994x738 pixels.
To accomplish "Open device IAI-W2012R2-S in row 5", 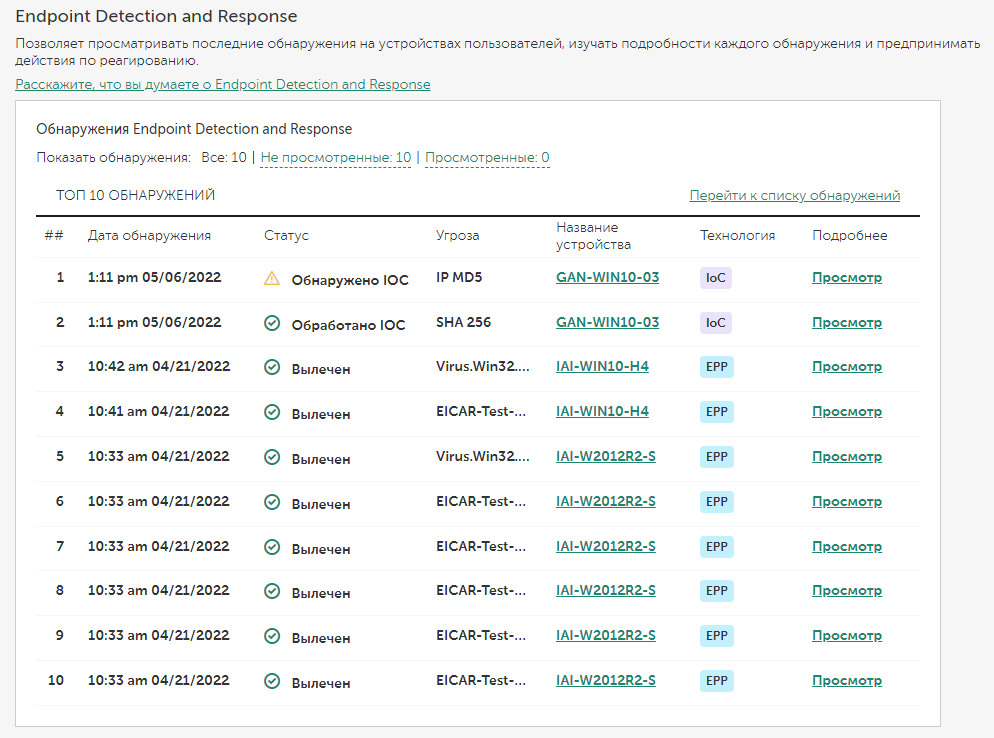I will [605, 456].
